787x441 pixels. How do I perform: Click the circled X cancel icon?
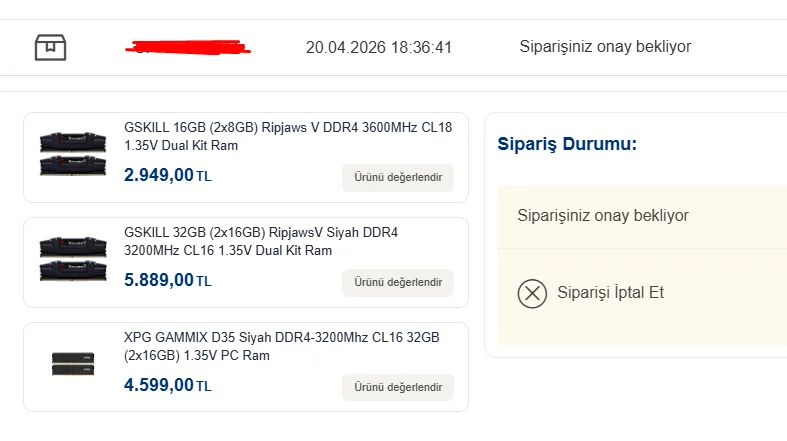[532, 293]
